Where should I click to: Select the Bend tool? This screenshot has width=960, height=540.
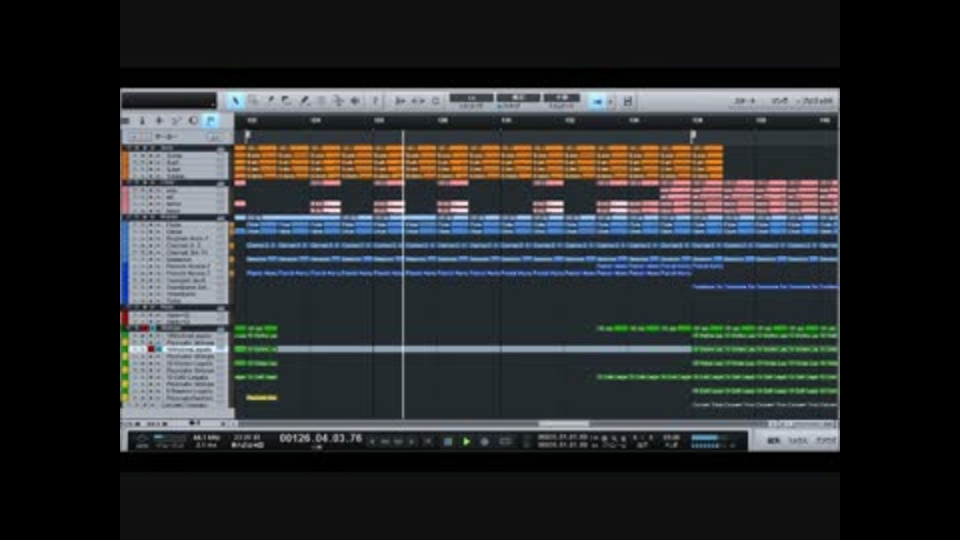pos(338,101)
